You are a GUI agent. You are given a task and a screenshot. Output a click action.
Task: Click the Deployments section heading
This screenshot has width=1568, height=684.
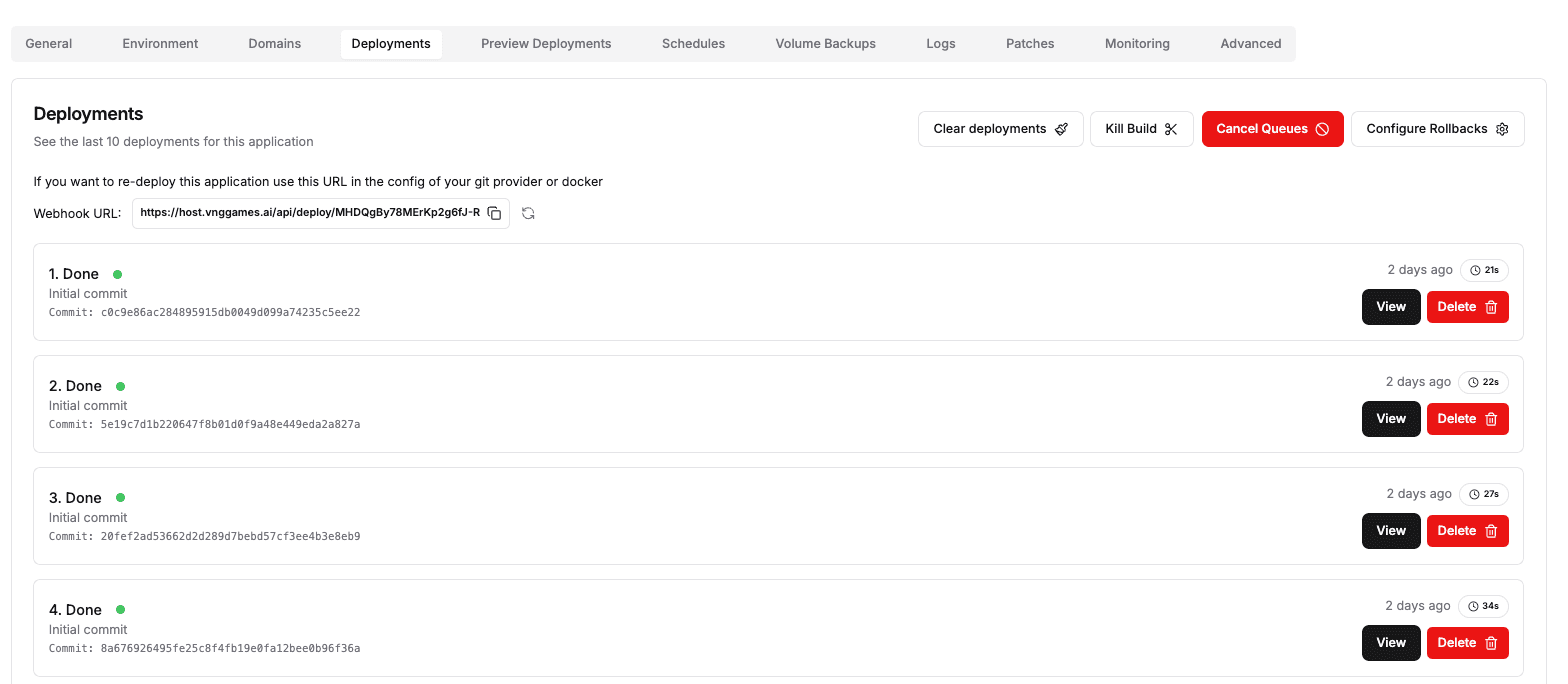[x=88, y=114]
